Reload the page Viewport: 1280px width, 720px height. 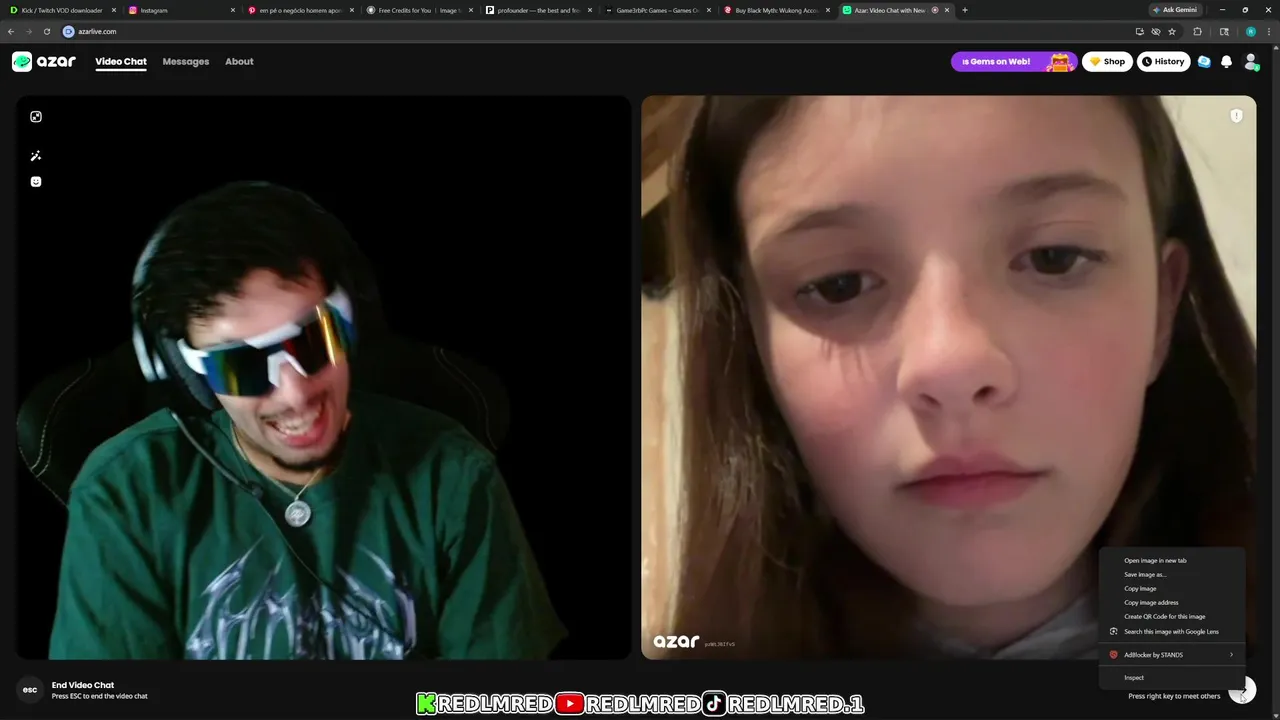tap(47, 31)
